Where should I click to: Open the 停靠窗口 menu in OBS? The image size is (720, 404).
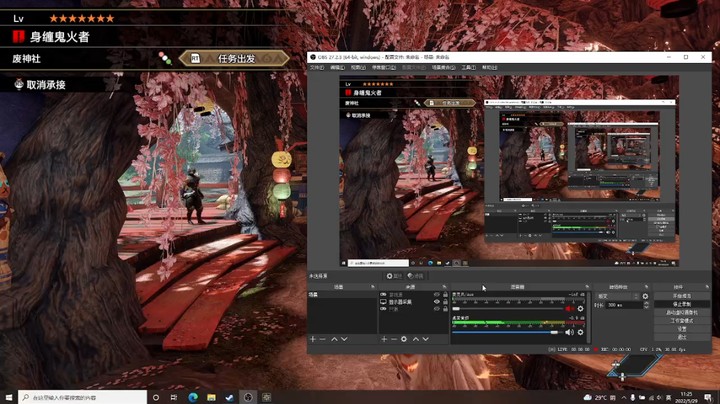click(383, 67)
